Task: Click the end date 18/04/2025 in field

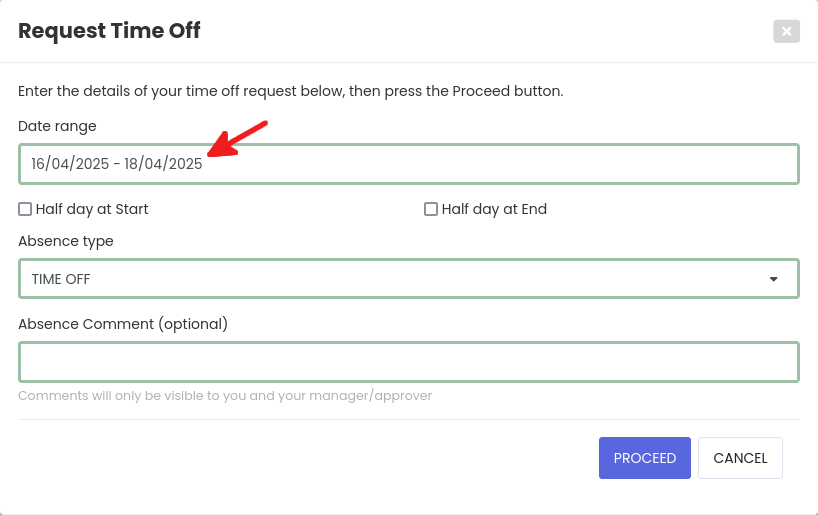Action: click(x=163, y=164)
